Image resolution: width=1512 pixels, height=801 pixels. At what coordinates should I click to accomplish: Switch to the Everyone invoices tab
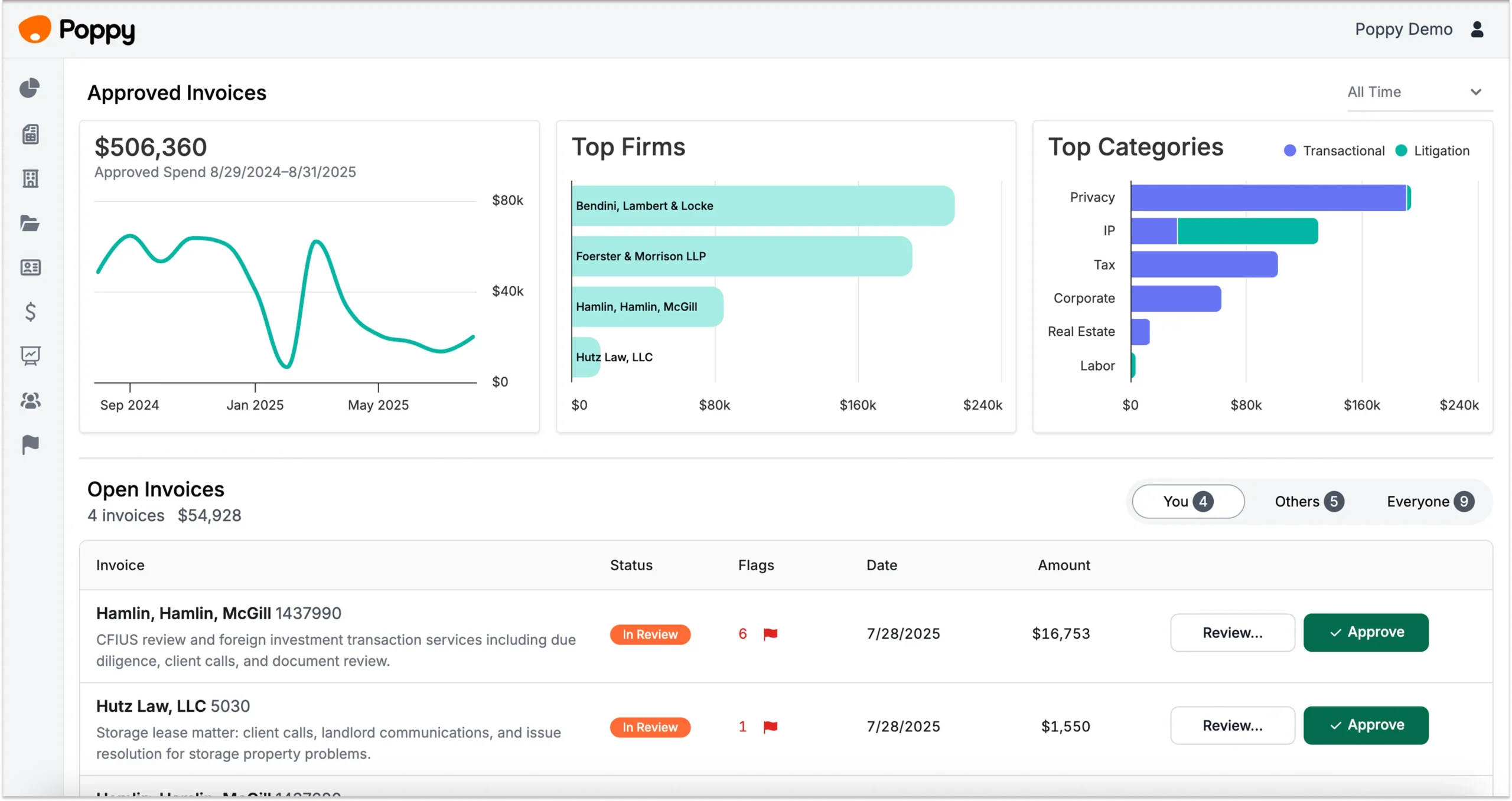[x=1429, y=502]
